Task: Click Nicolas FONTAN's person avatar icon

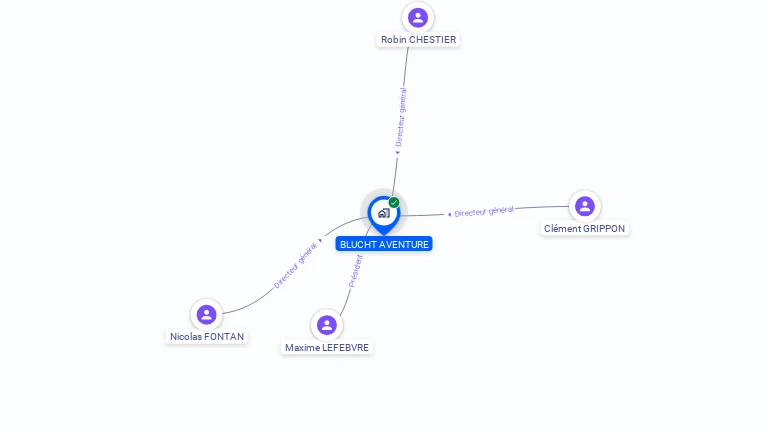Action: (x=206, y=314)
